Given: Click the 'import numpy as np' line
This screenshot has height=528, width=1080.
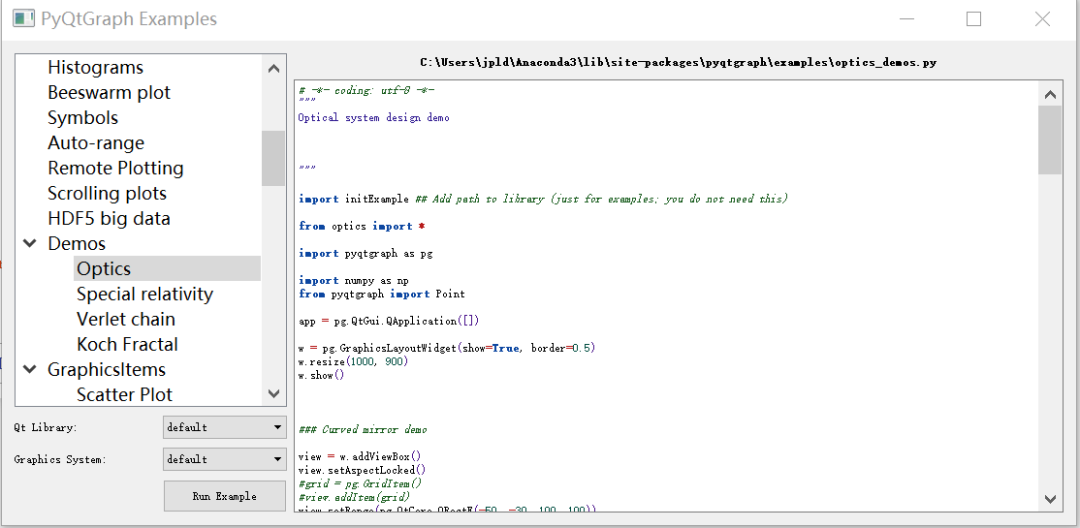Looking at the screenshot, I should 353,280.
